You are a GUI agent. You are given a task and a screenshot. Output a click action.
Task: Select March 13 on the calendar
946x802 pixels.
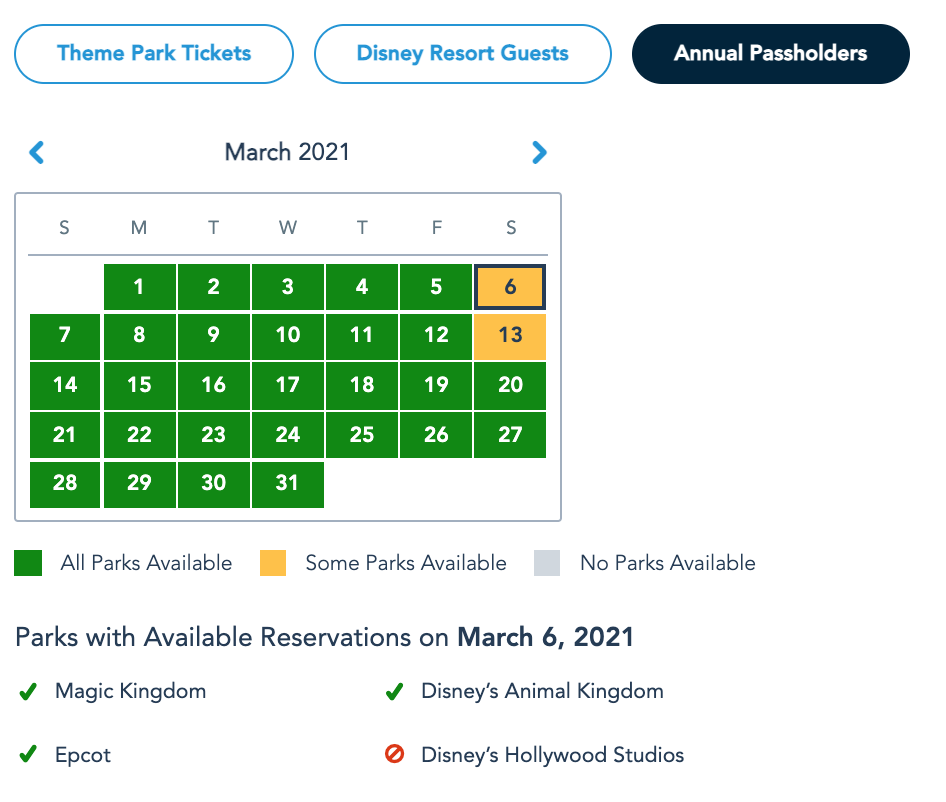[x=510, y=335]
